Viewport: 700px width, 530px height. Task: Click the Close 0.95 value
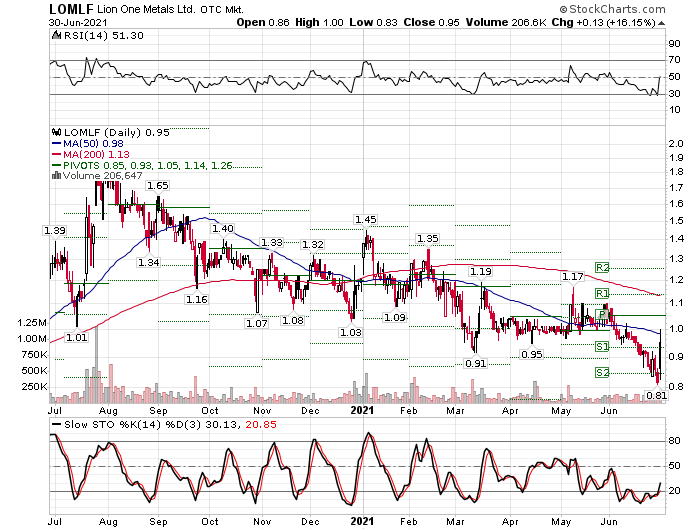tap(431, 22)
